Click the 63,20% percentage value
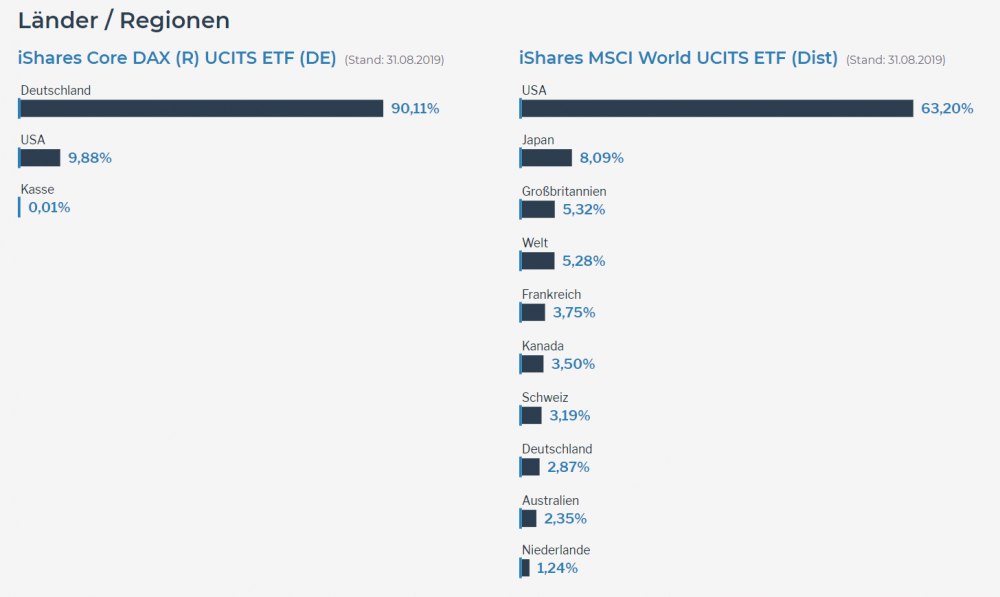Image resolution: width=1000 pixels, height=597 pixels. (x=947, y=108)
